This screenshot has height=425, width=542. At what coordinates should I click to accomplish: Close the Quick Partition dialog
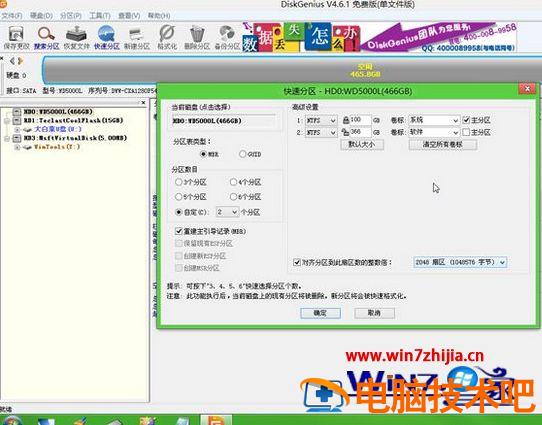coord(527,89)
